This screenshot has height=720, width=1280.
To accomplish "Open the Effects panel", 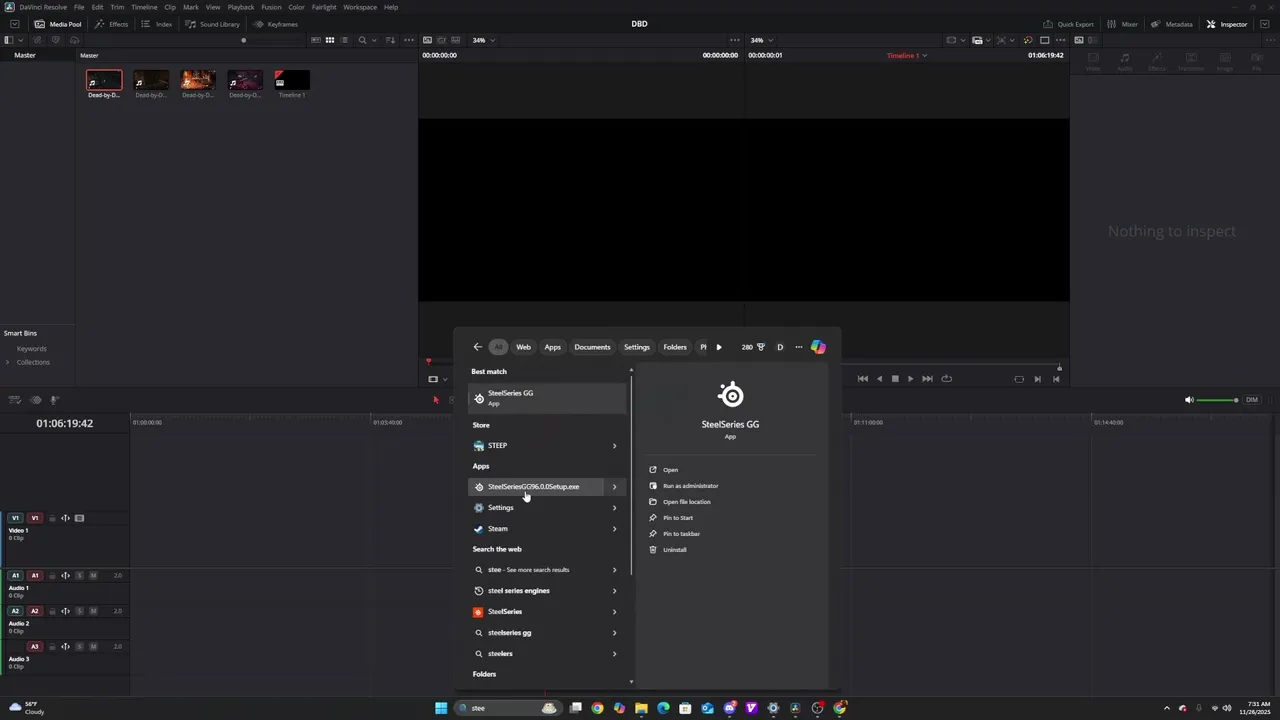I will [112, 24].
